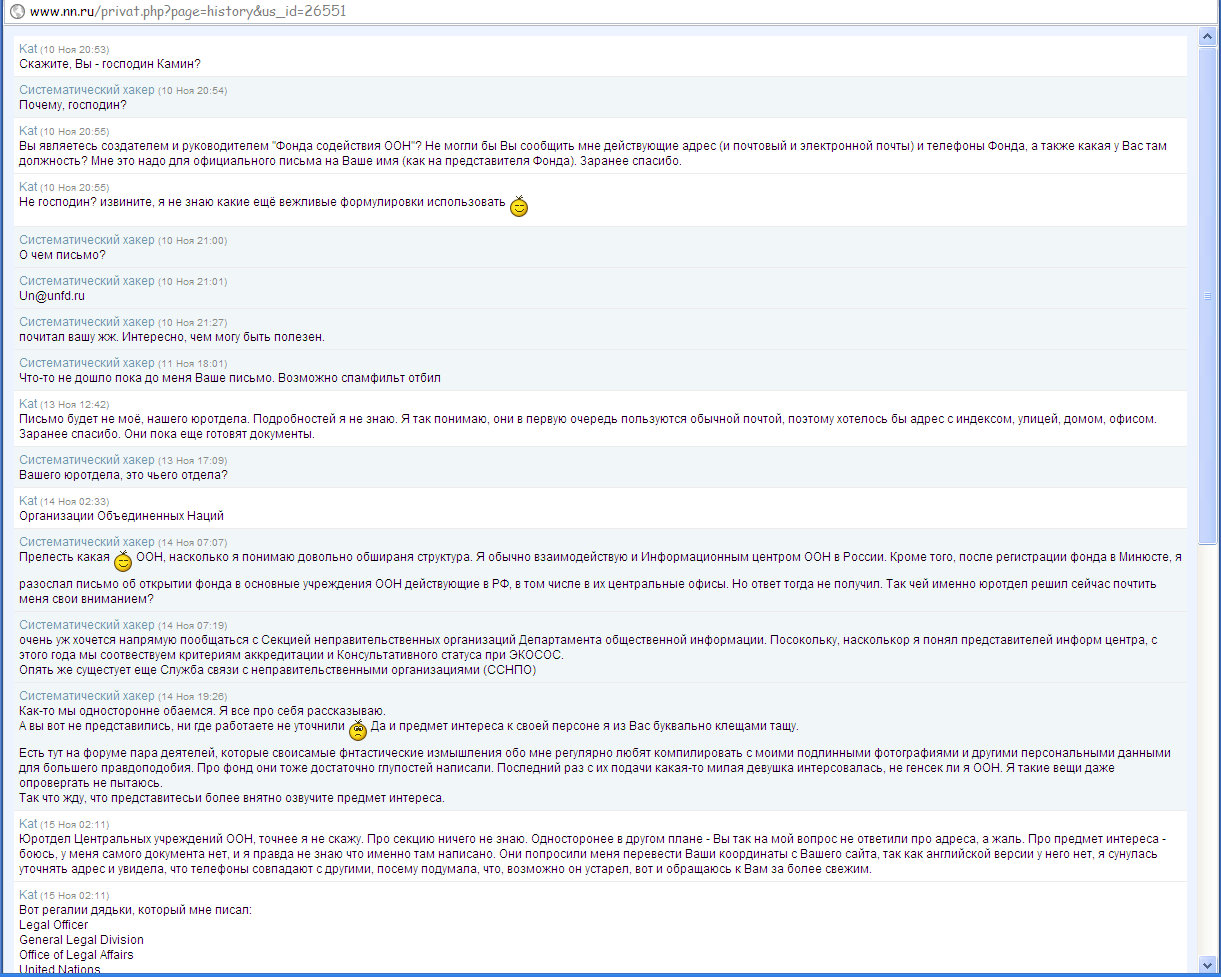Open "Систематический хакер" name at 11 Ноя 18:01
The image size is (1221, 977).
[x=87, y=363]
